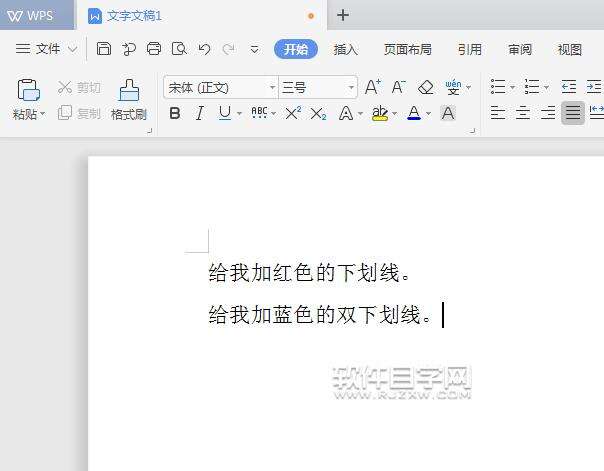Redo the last undone action
The width and height of the screenshot is (604, 471).
(x=229, y=49)
